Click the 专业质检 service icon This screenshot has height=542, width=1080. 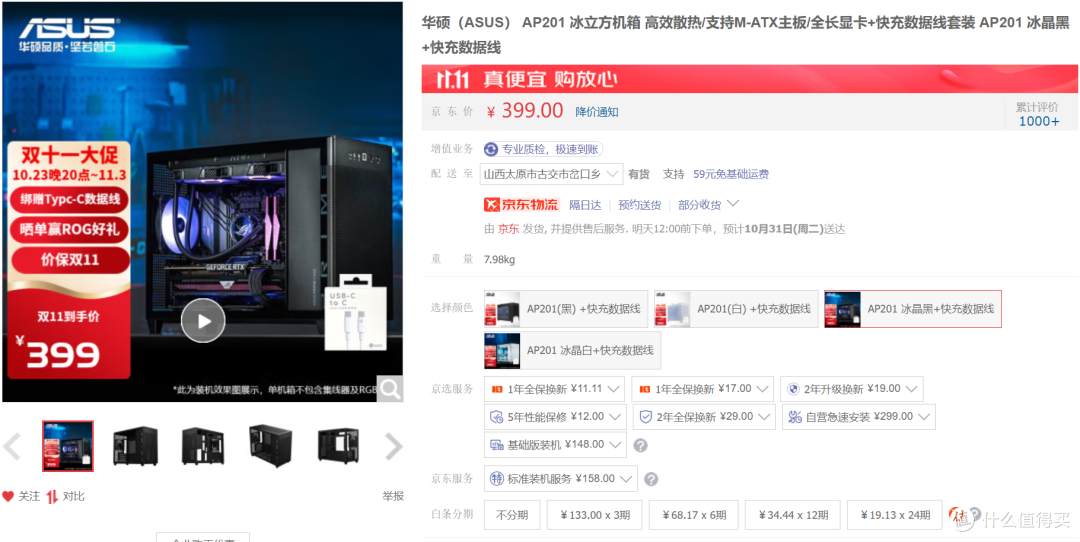[491, 149]
